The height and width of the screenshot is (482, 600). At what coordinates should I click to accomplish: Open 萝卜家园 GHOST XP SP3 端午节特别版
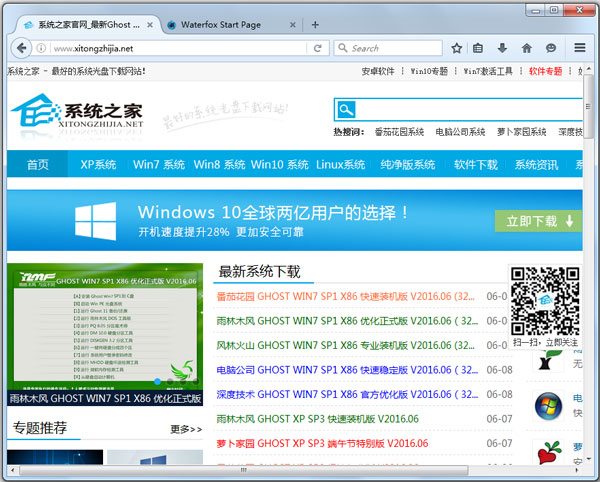[322, 443]
